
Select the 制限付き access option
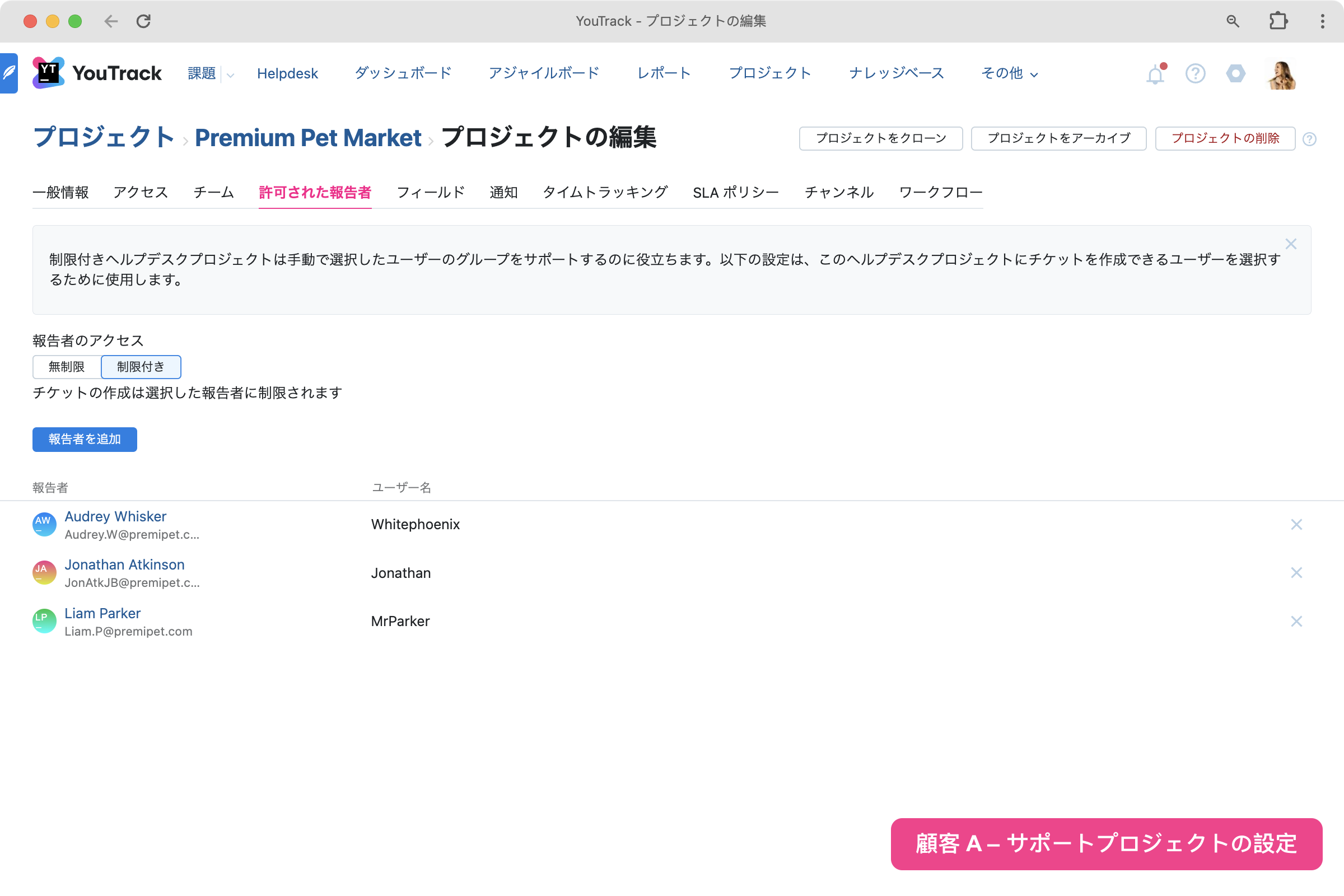click(x=141, y=367)
